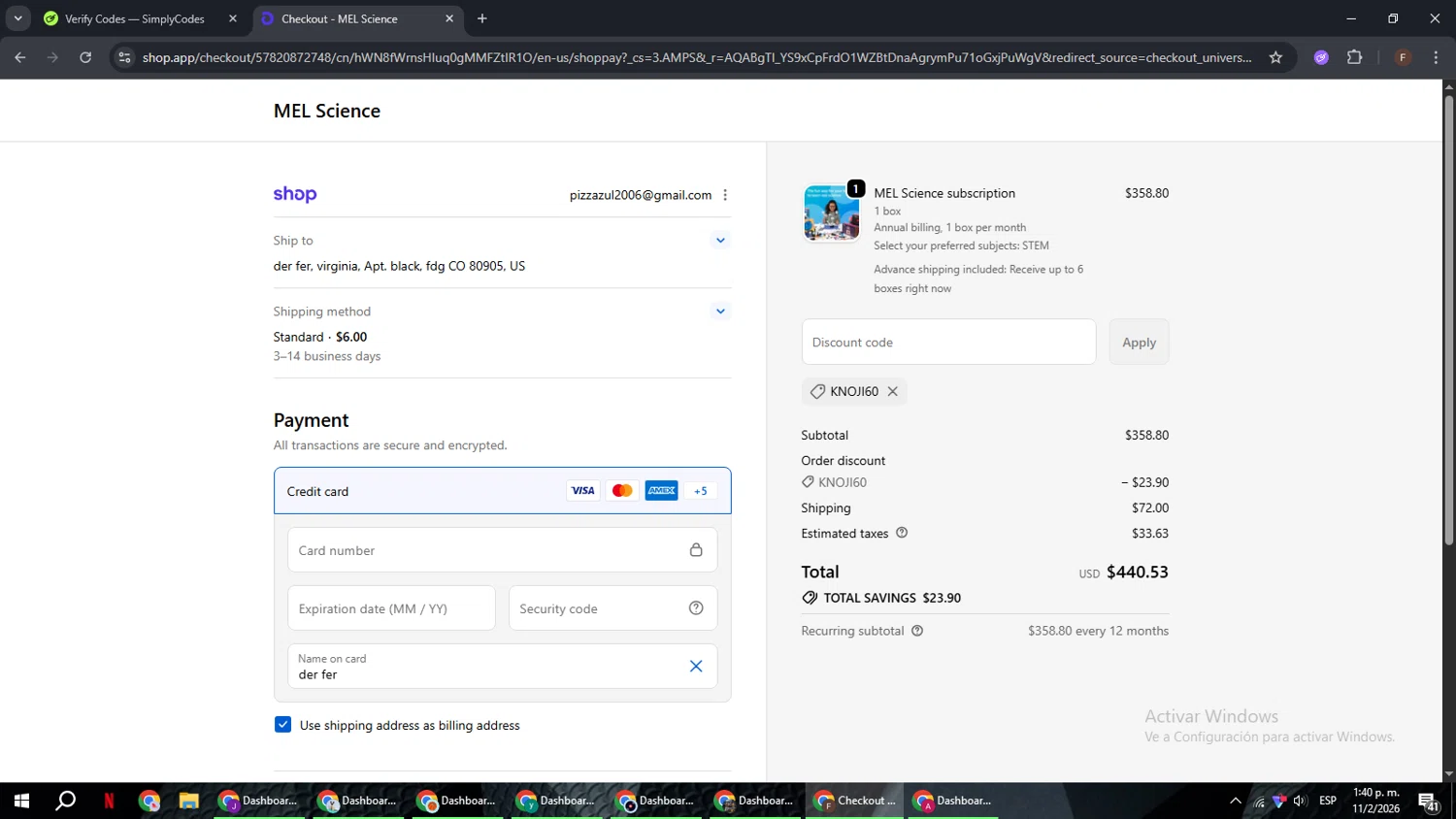Bookmark this page with star icon
Image resolution: width=1456 pixels, height=819 pixels.
click(1275, 58)
